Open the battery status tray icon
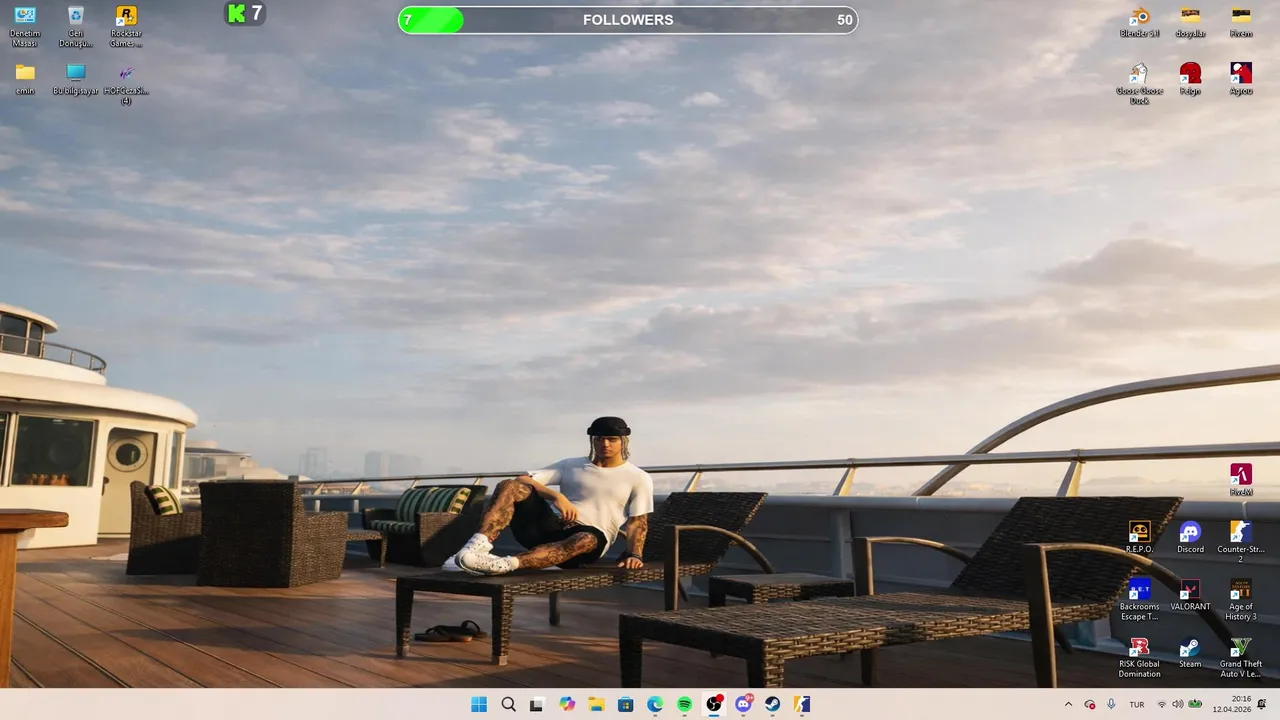This screenshot has height=720, width=1280. click(x=1195, y=704)
